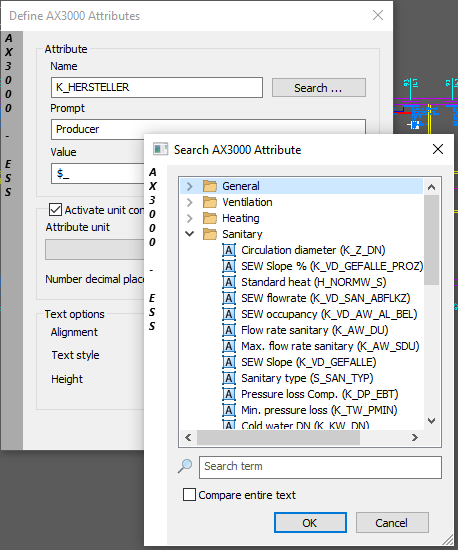Click the Search ... button
This screenshot has width=458, height=550.
point(319,88)
